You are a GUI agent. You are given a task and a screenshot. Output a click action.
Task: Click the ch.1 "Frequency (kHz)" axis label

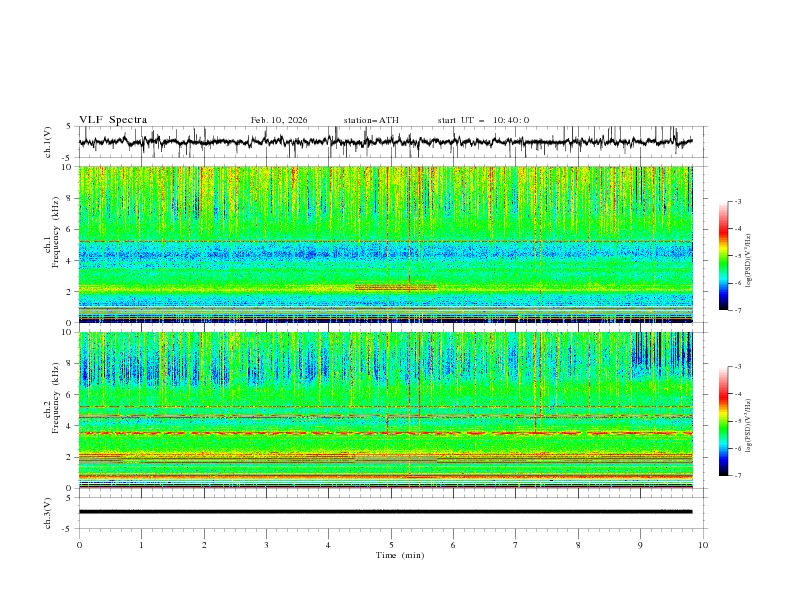tap(56, 232)
